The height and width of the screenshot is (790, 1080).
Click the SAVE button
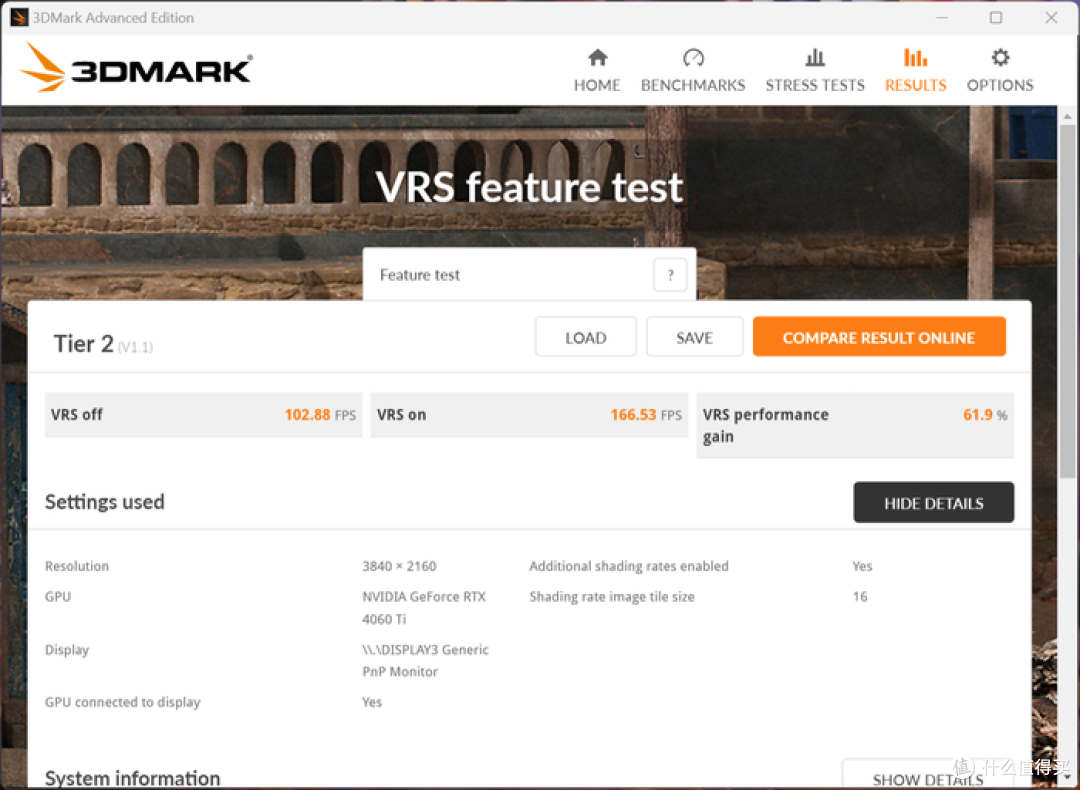coord(694,337)
